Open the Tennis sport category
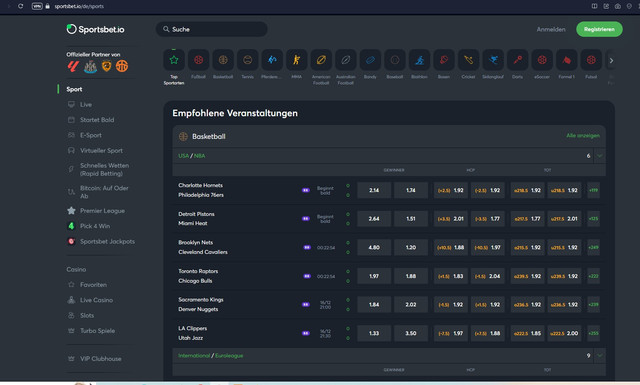This screenshot has width=640, height=385. click(247, 60)
